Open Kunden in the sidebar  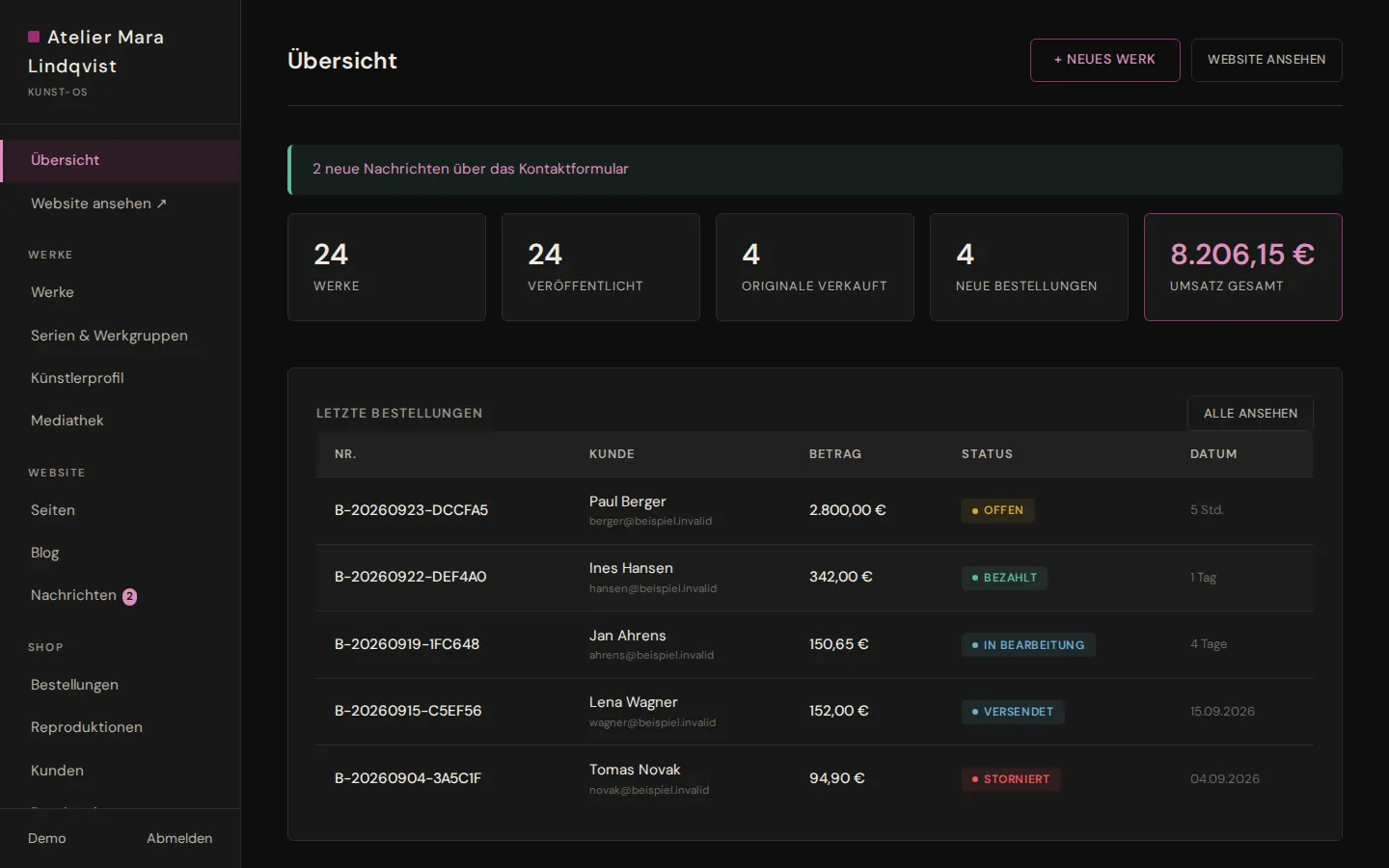tap(120, 771)
